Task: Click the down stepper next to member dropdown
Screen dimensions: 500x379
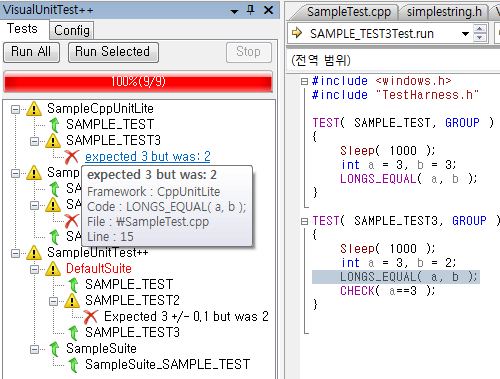Action: (x=480, y=38)
